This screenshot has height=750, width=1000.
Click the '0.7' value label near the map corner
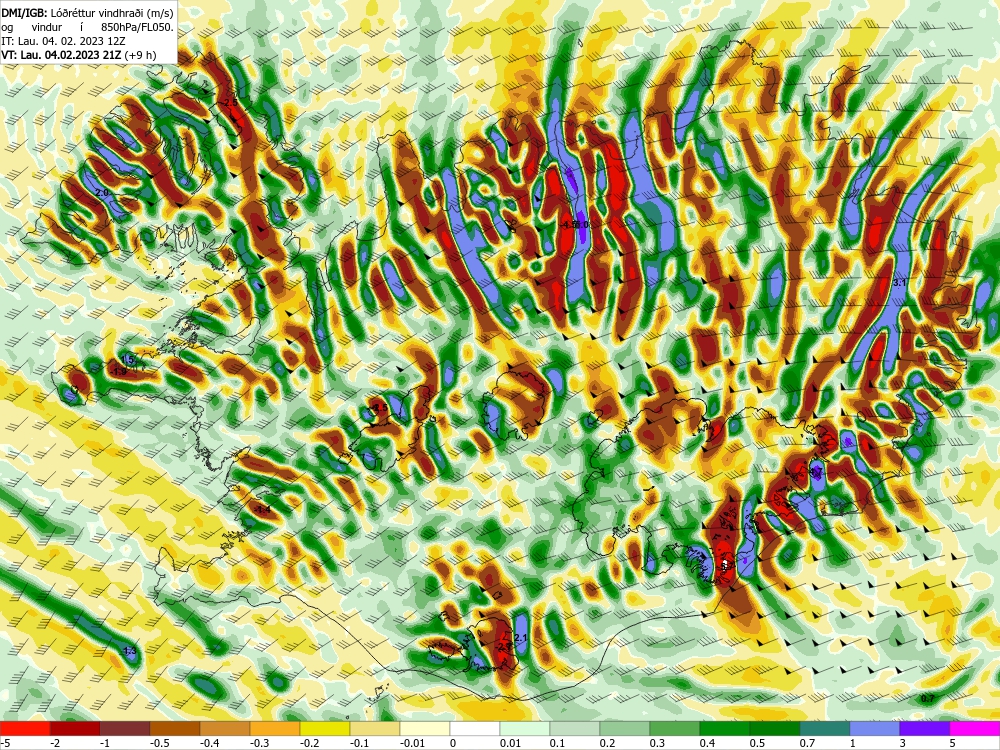[928, 699]
